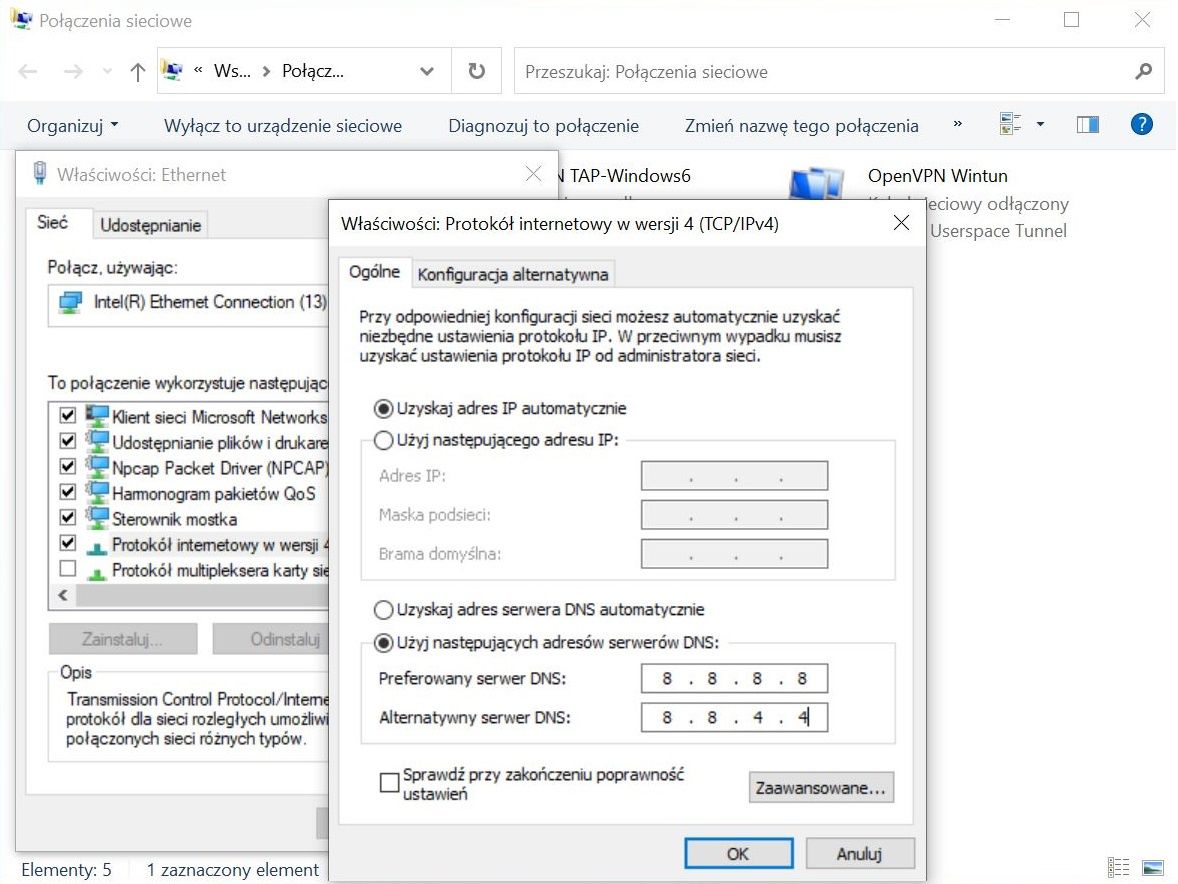This screenshot has height=884, width=1178.
Task: Open help with question mark icon
Action: (1141, 124)
